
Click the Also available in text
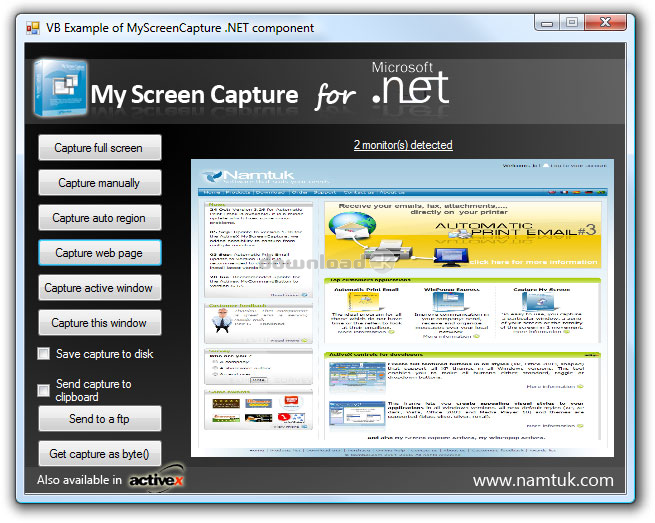(79, 480)
